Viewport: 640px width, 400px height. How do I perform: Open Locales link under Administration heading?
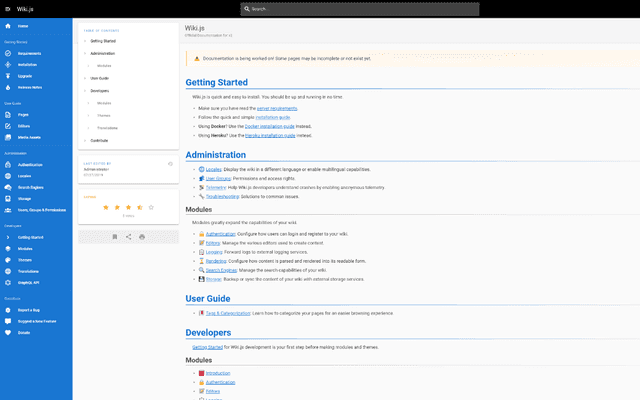pos(213,169)
